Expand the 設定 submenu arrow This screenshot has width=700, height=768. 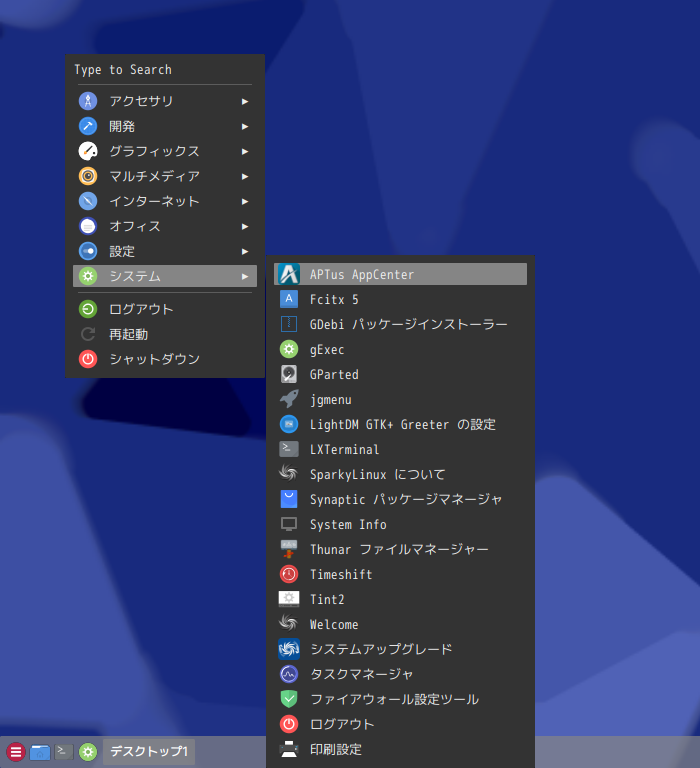(x=245, y=251)
